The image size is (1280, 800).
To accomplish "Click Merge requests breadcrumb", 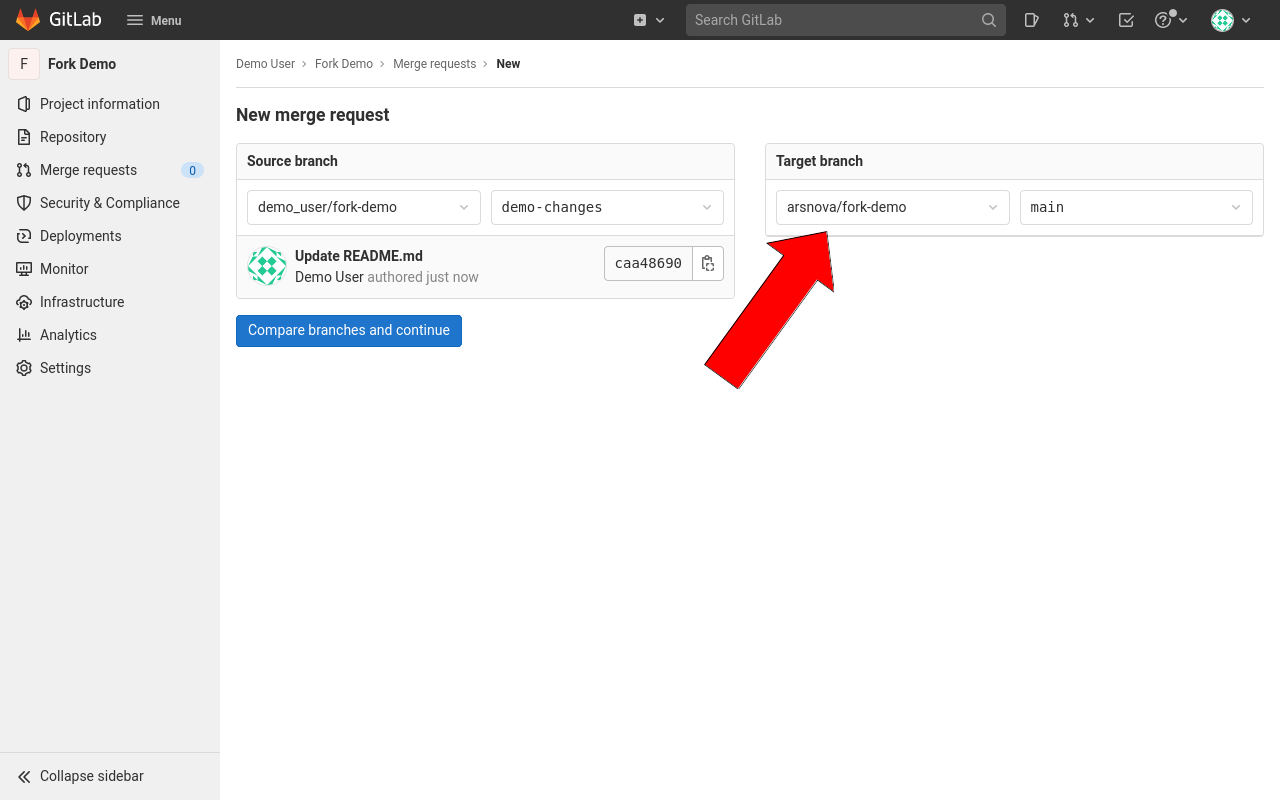I will tap(434, 64).
